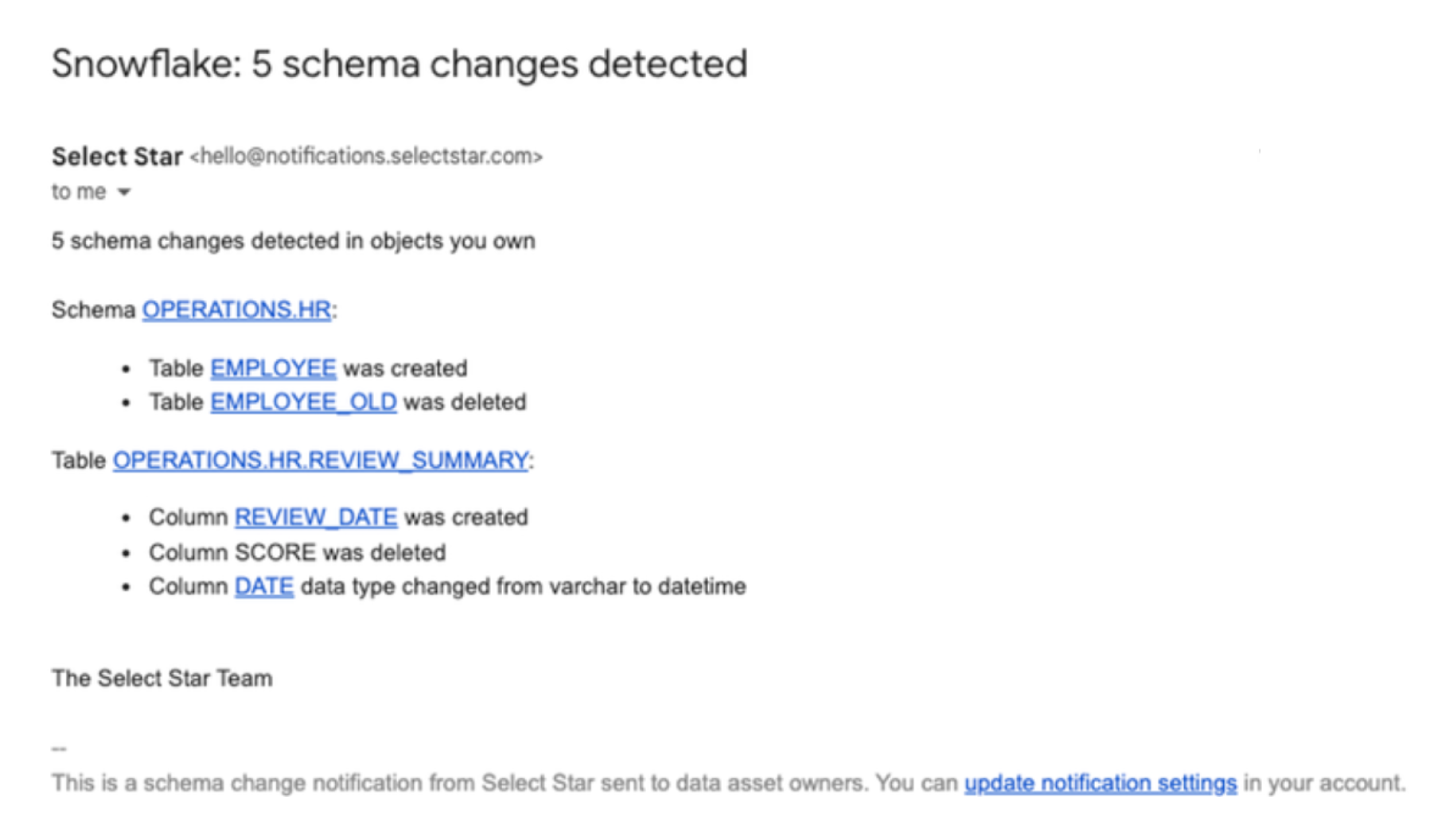Viewport: 1449px width, 840px height.
Task: Open the EMPLOYEE table link
Action: coord(273,368)
